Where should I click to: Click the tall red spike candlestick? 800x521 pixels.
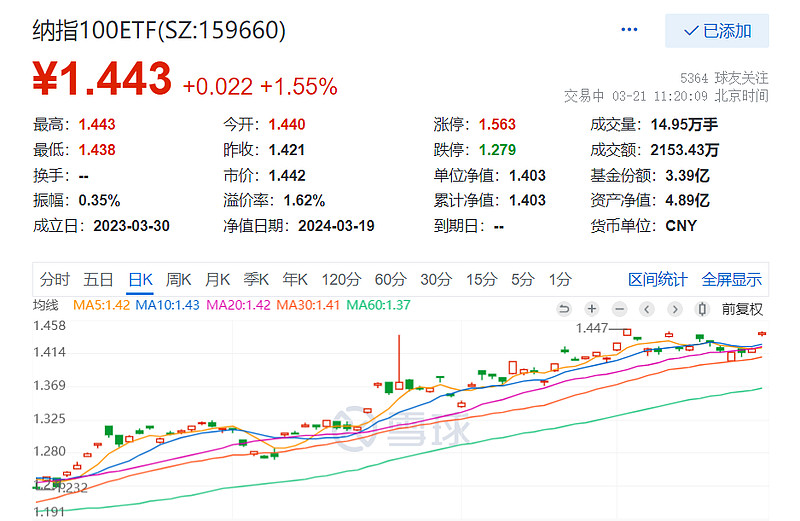tap(399, 362)
